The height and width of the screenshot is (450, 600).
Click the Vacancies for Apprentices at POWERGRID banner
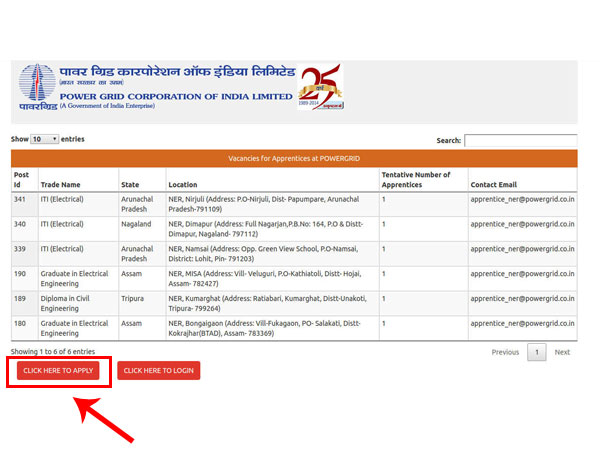(294, 158)
